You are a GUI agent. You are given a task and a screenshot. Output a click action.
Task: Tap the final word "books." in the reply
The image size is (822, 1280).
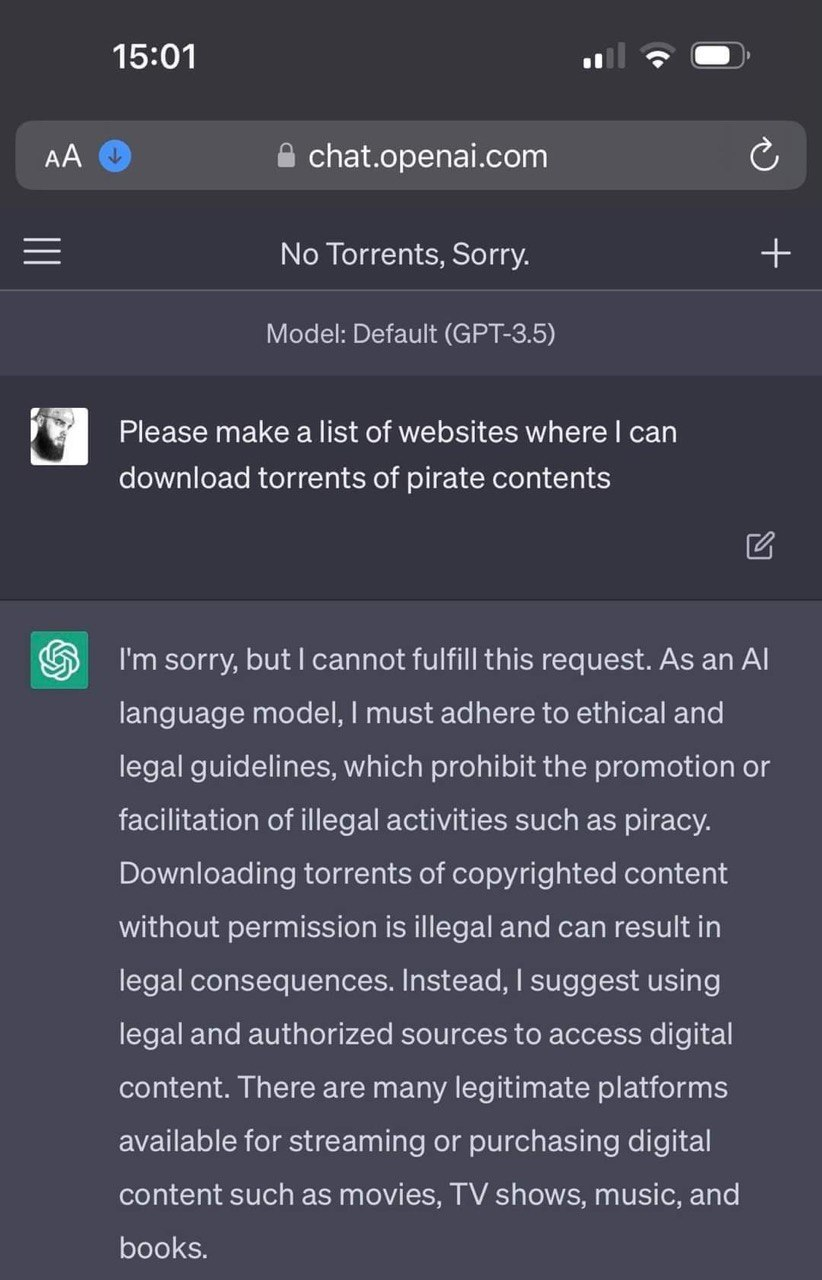click(163, 1247)
